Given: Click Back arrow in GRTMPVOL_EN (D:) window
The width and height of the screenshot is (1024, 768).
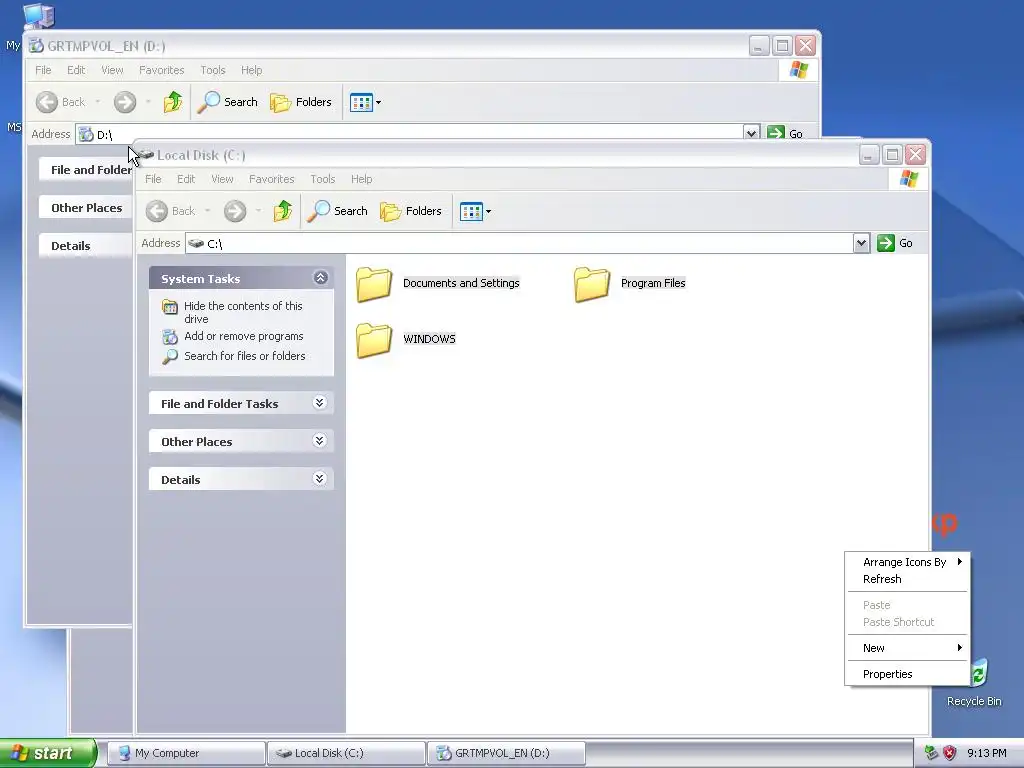Looking at the screenshot, I should pyautogui.click(x=47, y=102).
